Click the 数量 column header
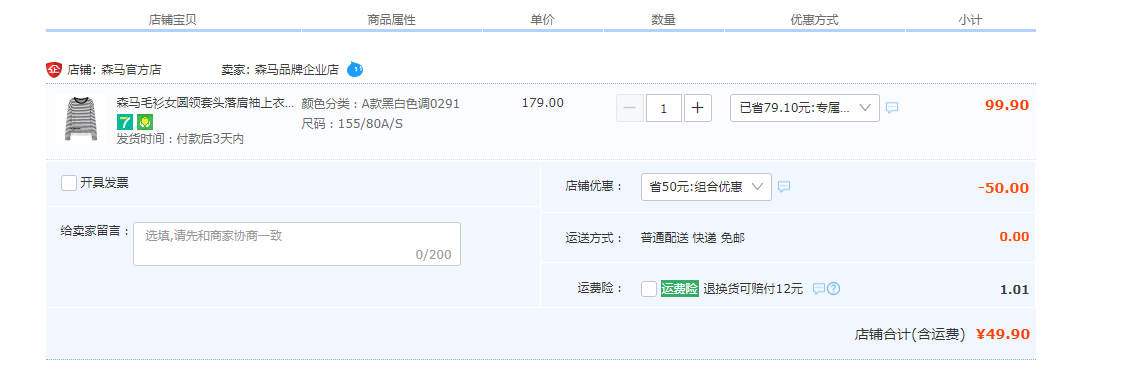 click(x=663, y=20)
